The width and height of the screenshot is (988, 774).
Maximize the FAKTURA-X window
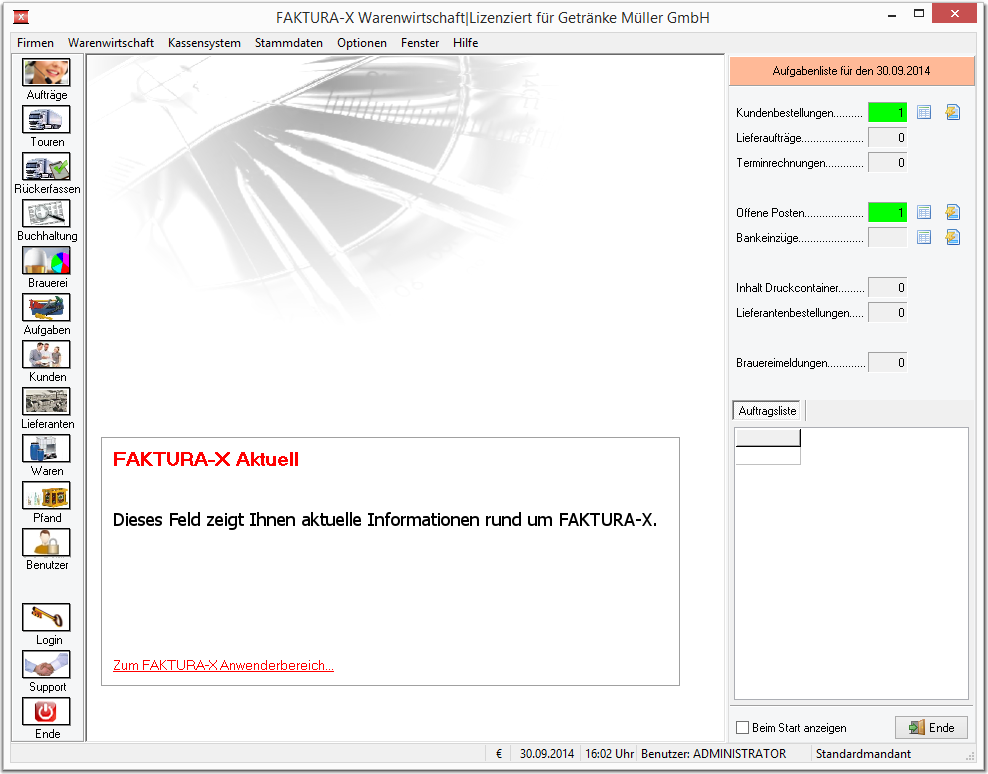pos(919,14)
